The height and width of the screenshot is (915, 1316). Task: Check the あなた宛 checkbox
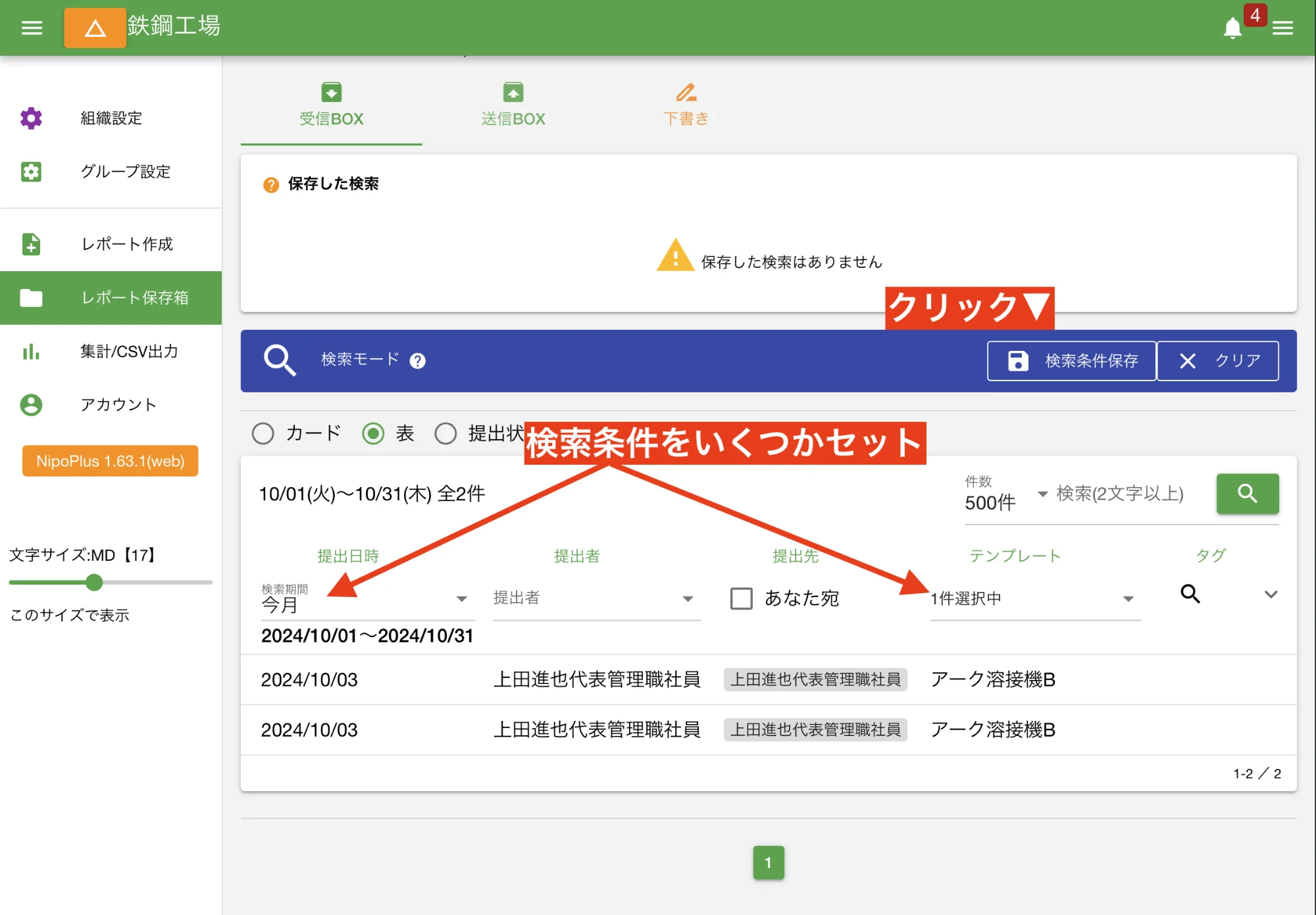click(742, 598)
